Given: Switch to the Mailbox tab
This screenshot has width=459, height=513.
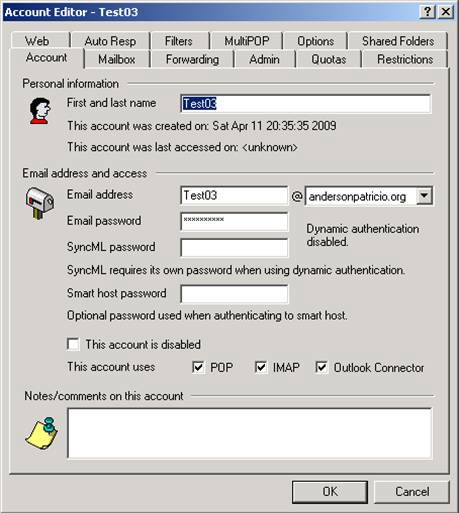Looking at the screenshot, I should (117, 59).
